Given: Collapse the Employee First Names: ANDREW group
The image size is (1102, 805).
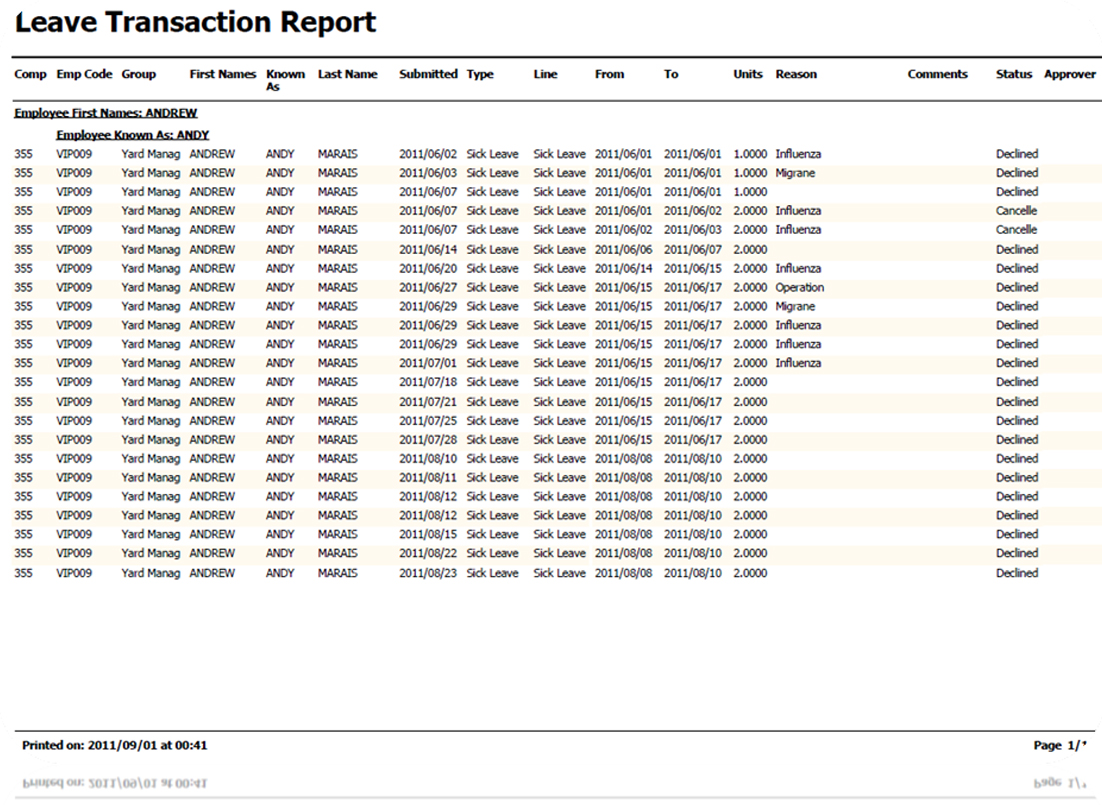Looking at the screenshot, I should tap(106, 112).
